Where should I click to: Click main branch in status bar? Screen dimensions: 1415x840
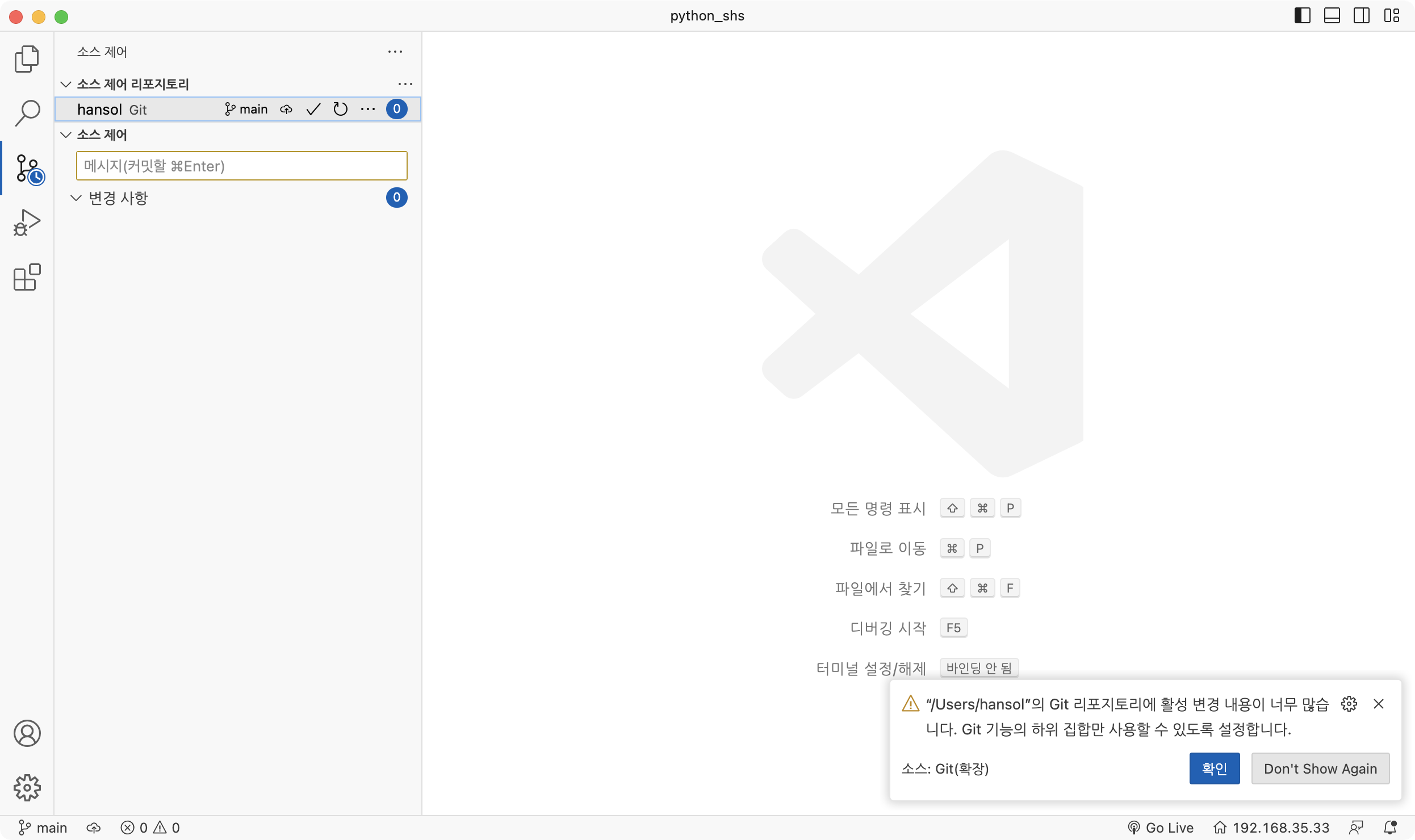coord(43,828)
